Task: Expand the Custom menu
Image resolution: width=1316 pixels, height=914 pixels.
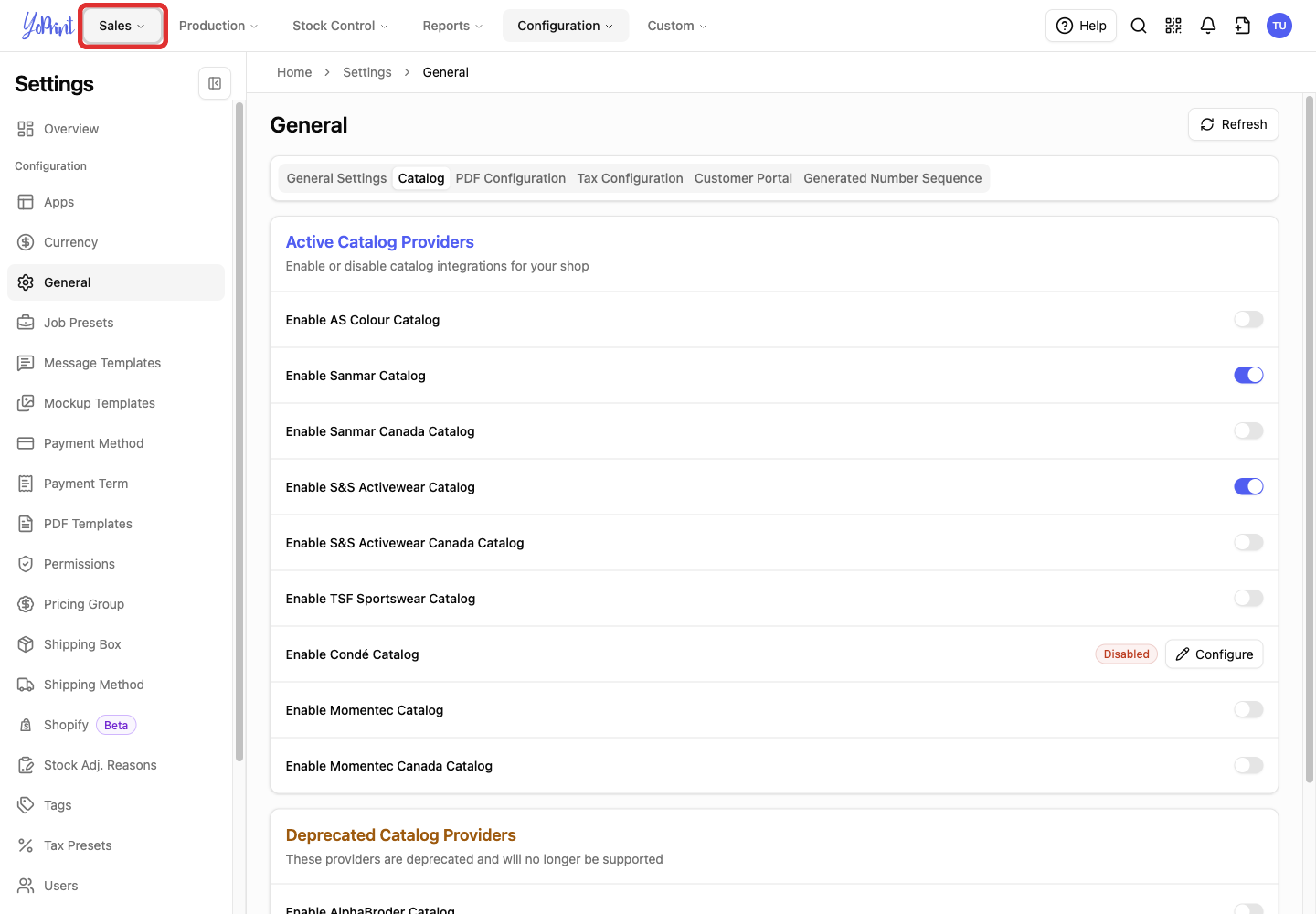Action: pos(677,26)
